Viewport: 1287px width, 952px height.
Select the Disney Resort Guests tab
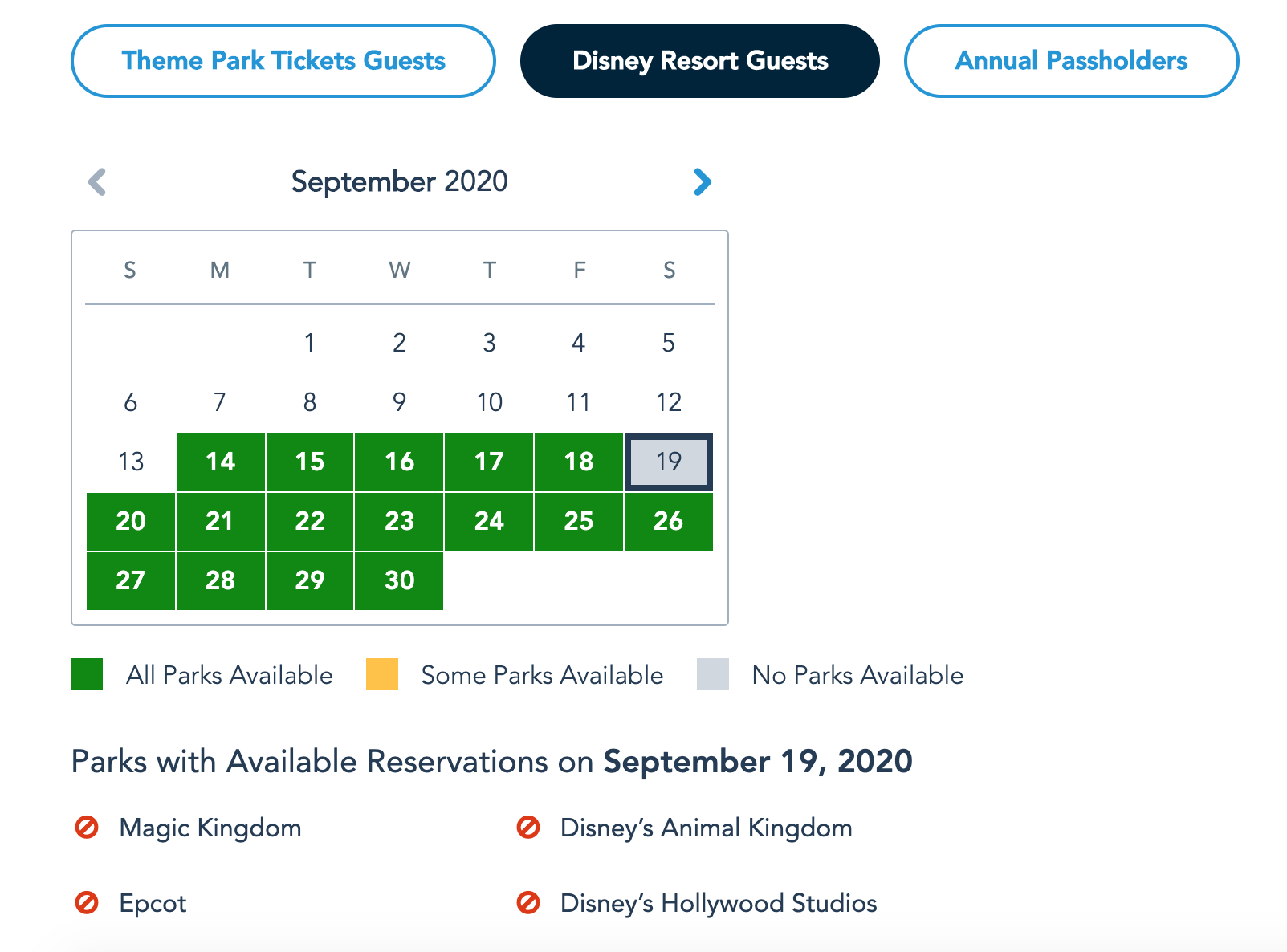[700, 61]
